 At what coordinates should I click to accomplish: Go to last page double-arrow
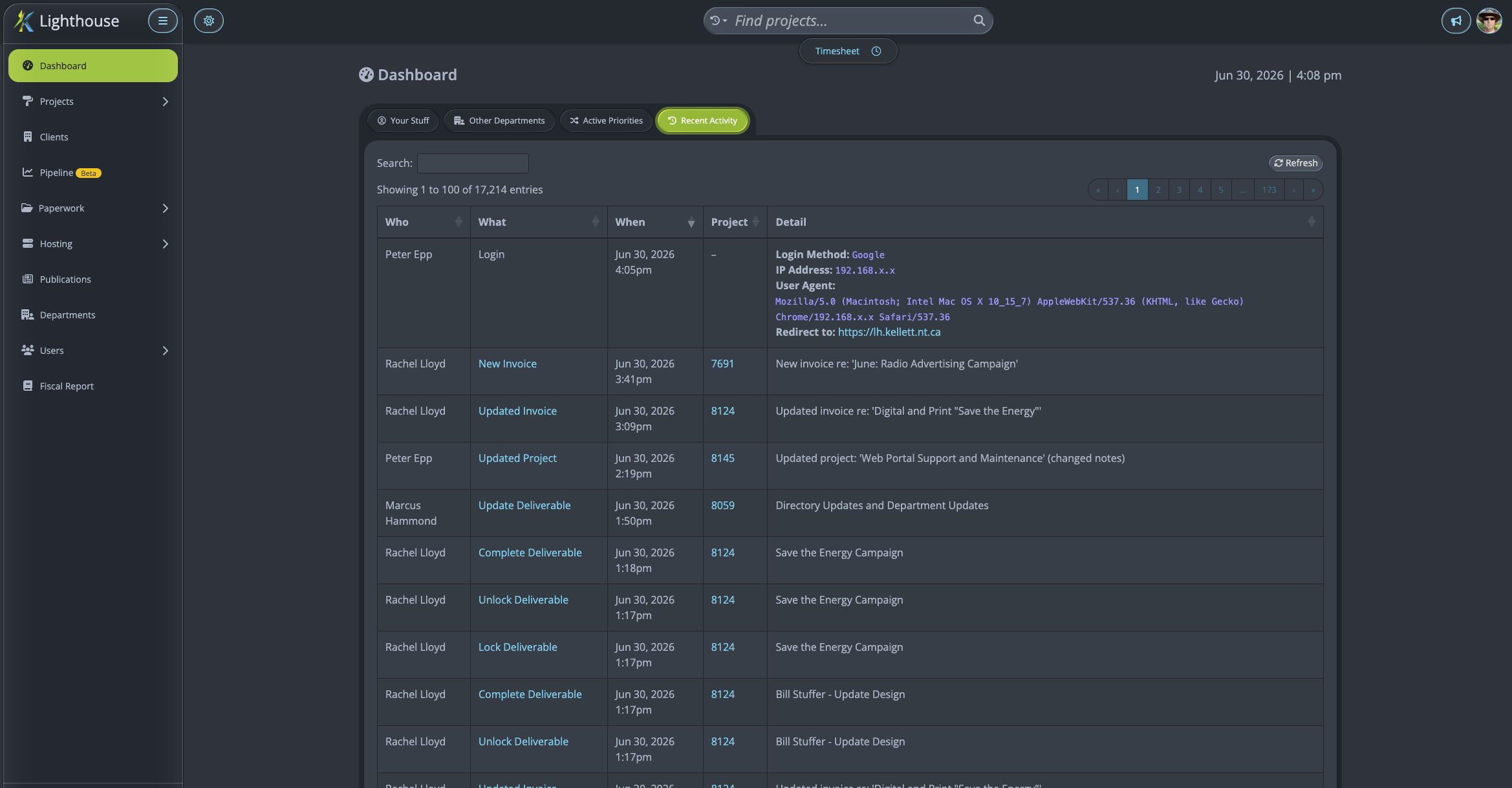[1313, 190]
